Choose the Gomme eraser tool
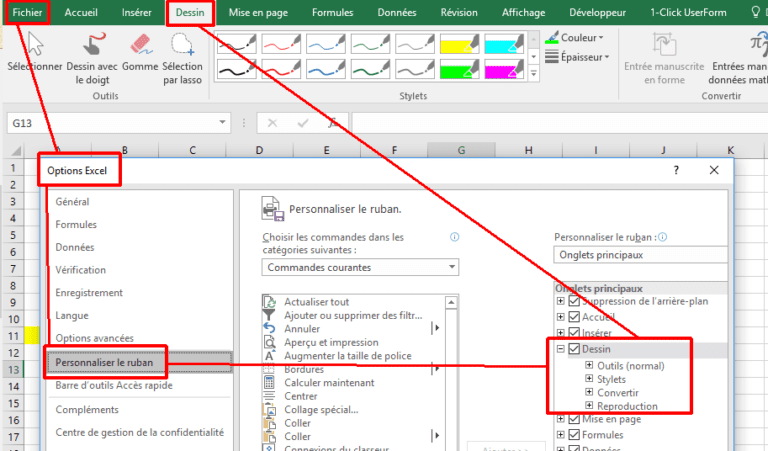The height and width of the screenshot is (451, 768). point(140,57)
